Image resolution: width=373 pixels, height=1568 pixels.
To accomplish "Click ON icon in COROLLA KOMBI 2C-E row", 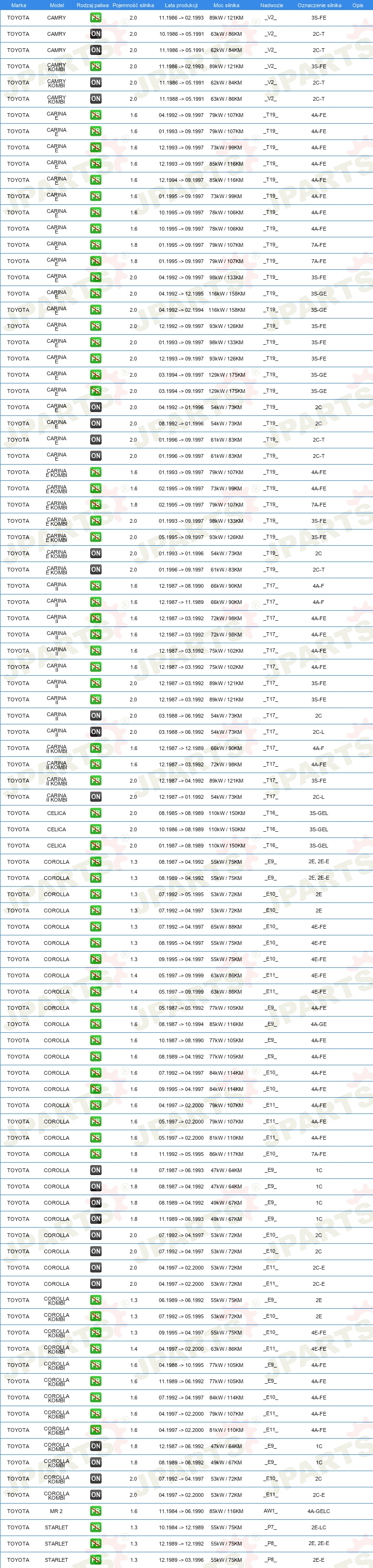I will tap(95, 1495).
